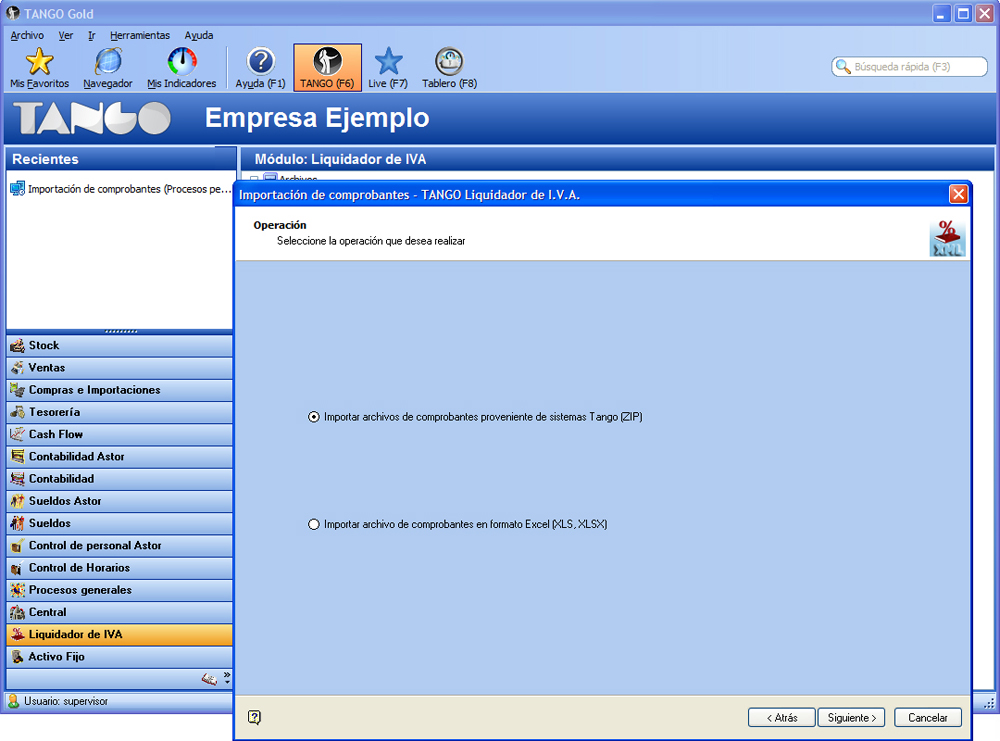Open recent item Importación de comprobantes

tap(121, 189)
